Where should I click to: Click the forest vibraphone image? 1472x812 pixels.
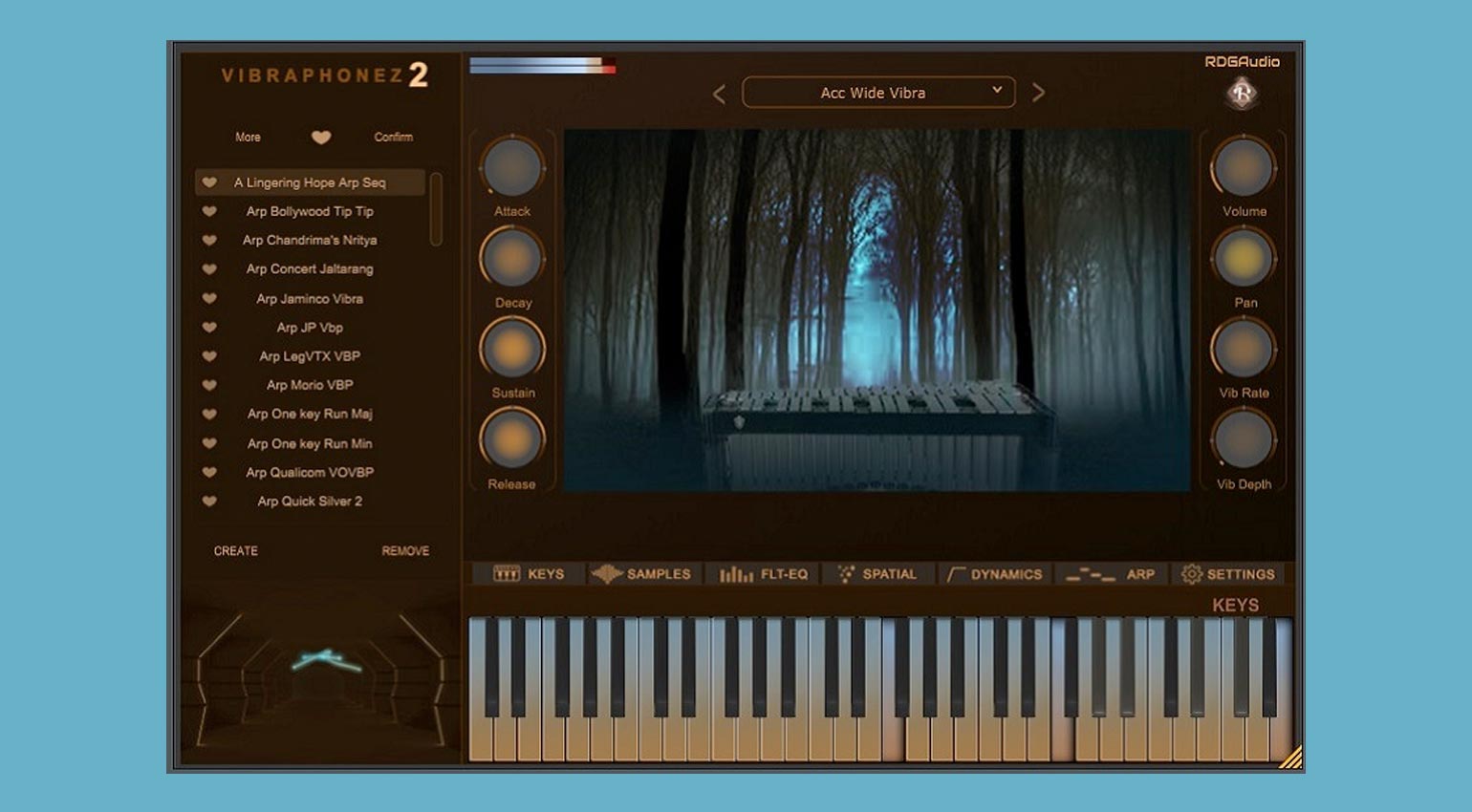tap(877, 310)
